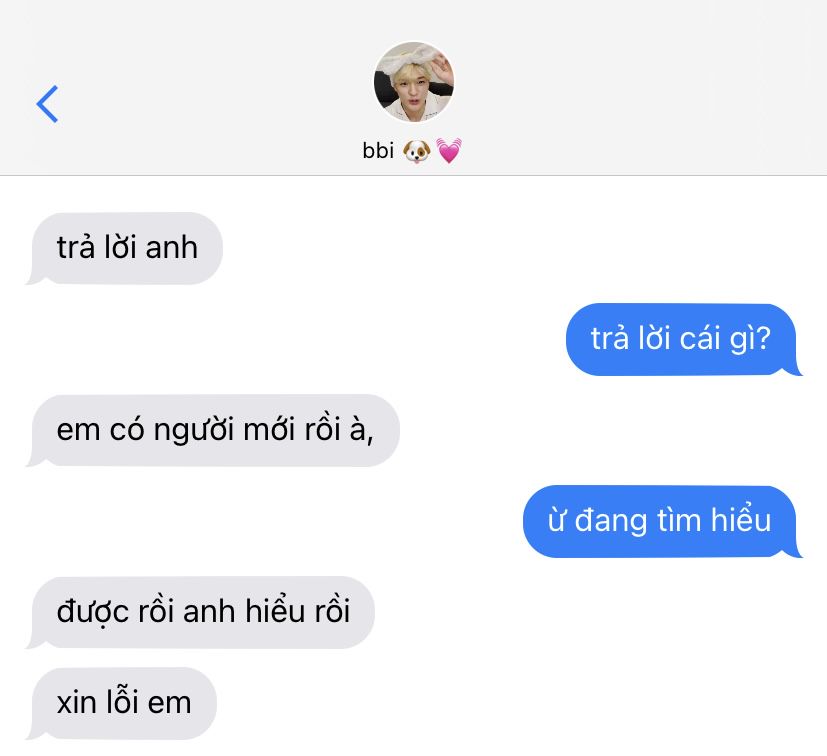Tap the blue back chevron

(x=47, y=104)
